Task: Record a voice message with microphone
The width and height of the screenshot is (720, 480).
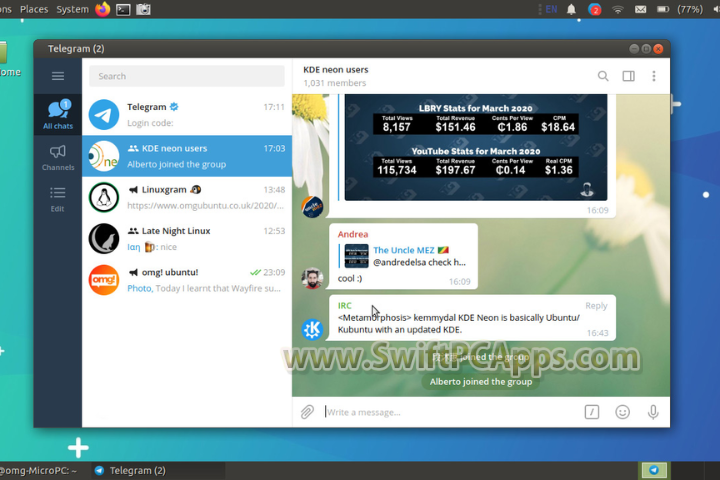Action: [x=653, y=412]
